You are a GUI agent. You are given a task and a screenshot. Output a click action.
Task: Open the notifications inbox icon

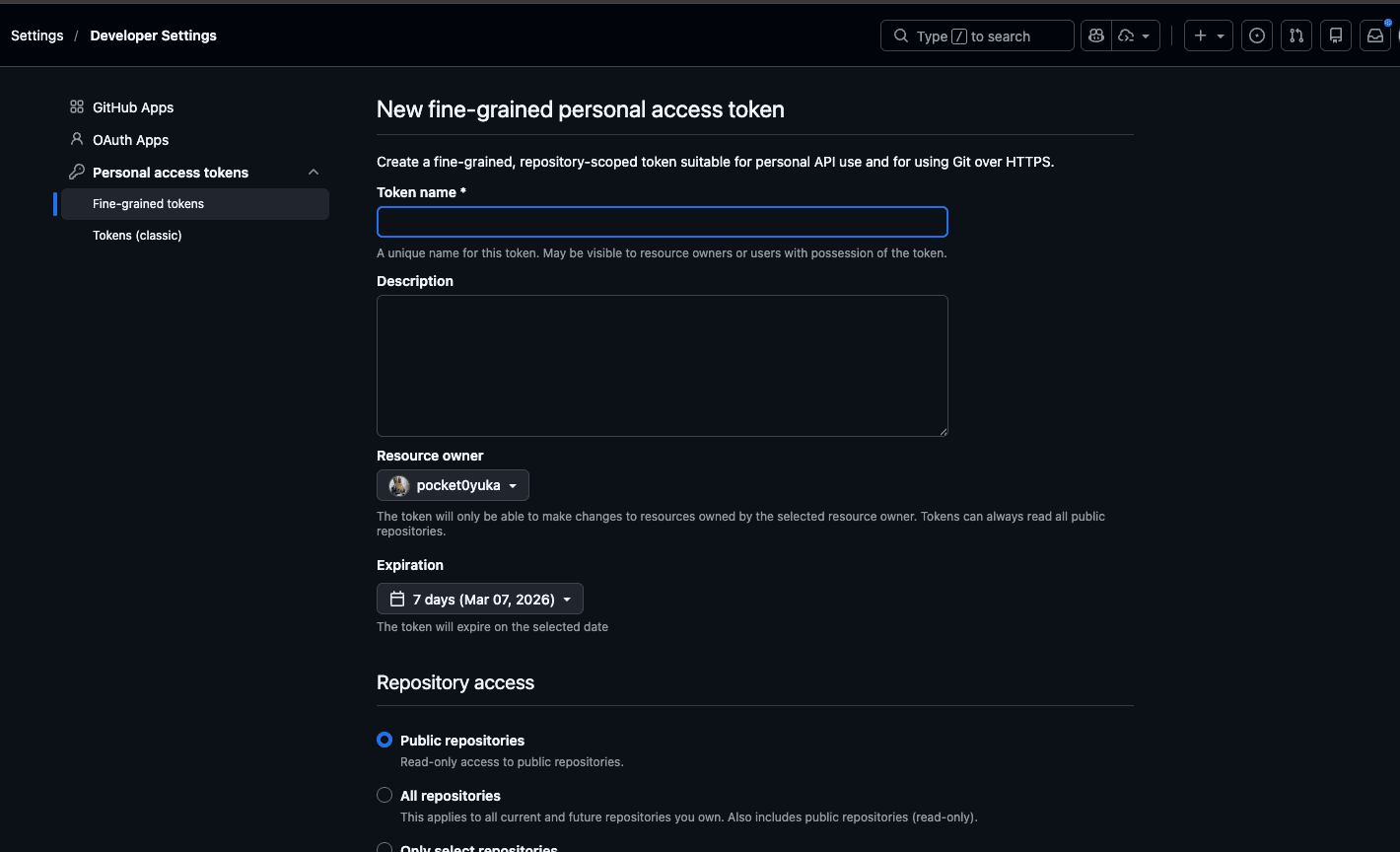[x=1375, y=35]
